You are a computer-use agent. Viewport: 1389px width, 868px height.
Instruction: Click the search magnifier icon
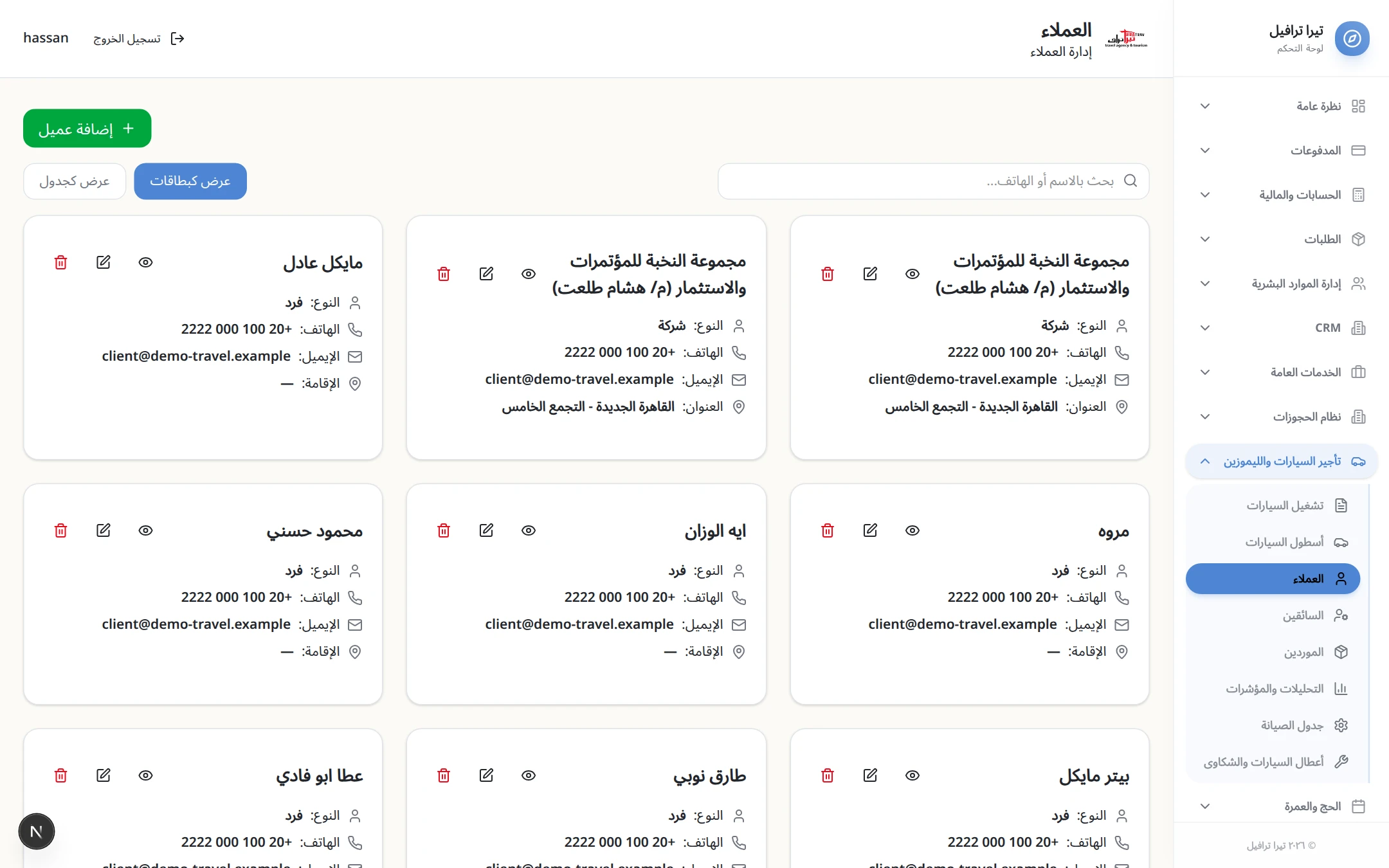click(x=1130, y=181)
